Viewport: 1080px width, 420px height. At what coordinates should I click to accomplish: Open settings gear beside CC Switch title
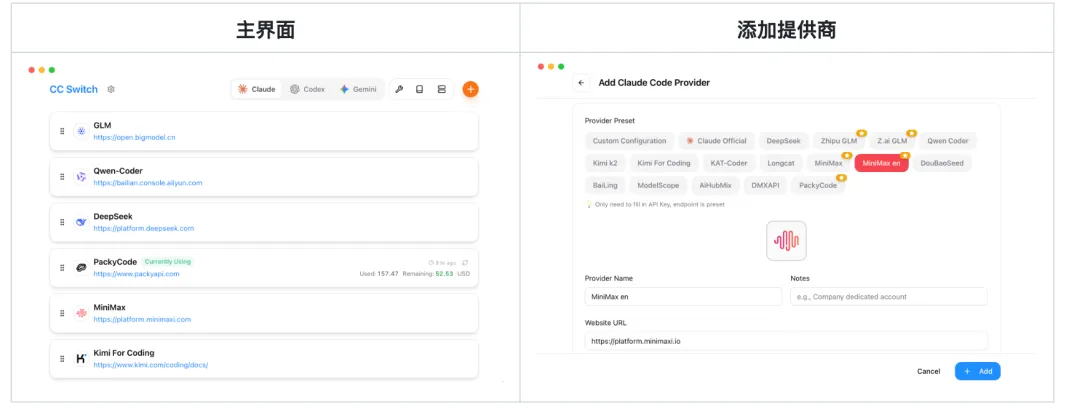coord(112,90)
